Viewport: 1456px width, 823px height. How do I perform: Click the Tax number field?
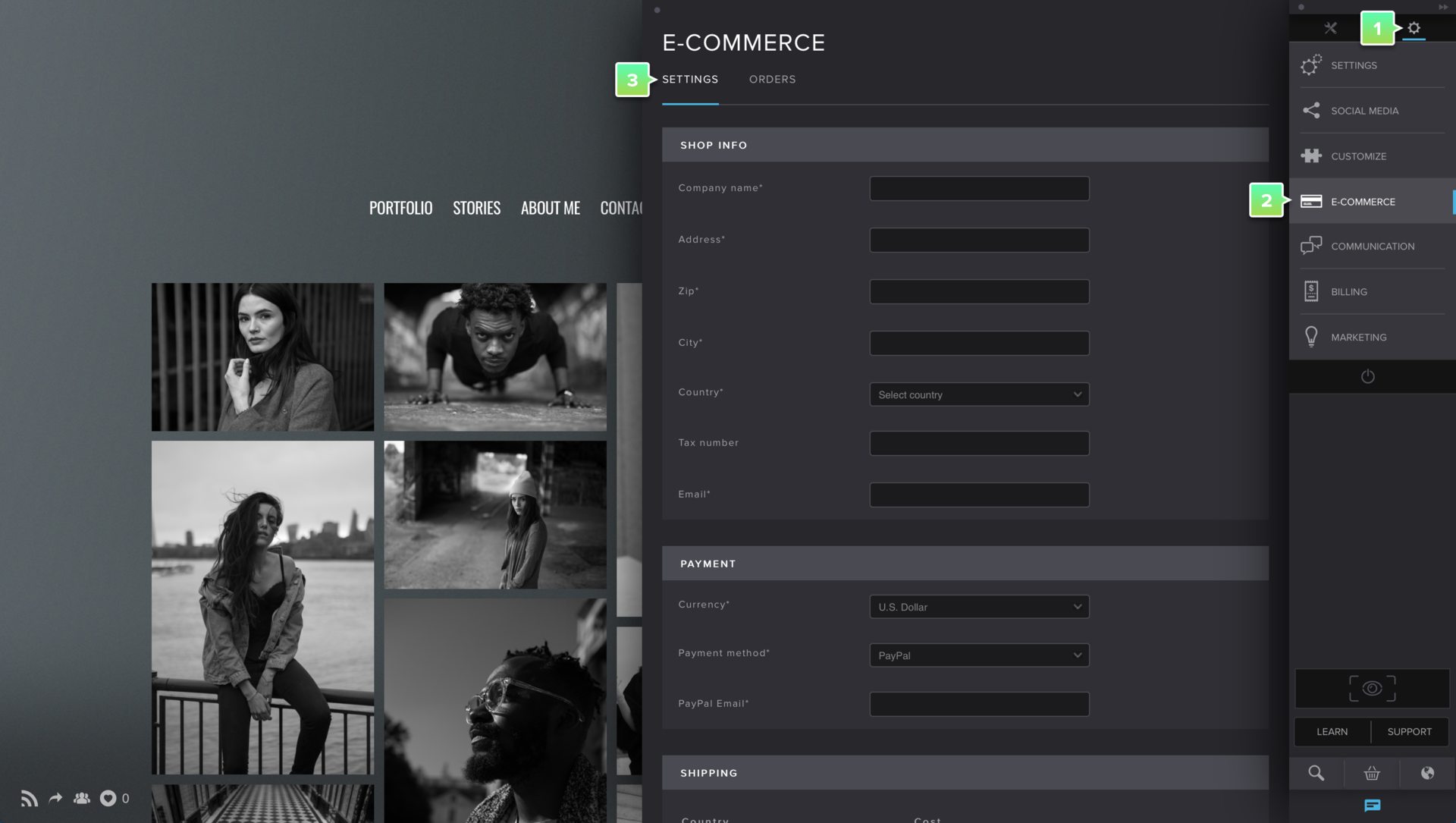(979, 444)
